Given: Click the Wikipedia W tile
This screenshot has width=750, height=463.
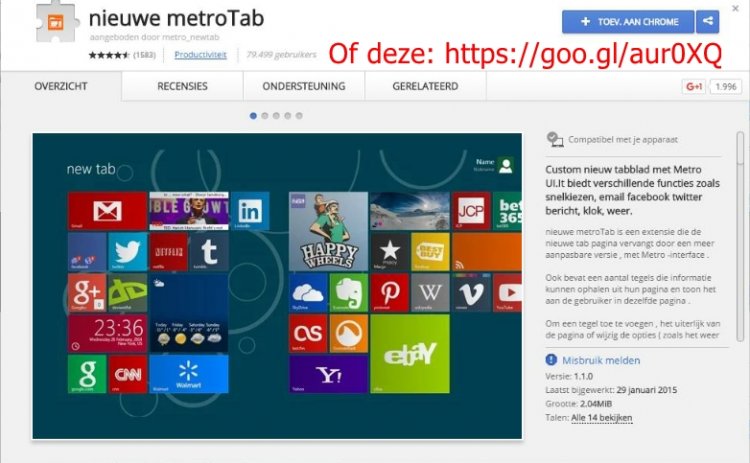Looking at the screenshot, I should point(430,293).
